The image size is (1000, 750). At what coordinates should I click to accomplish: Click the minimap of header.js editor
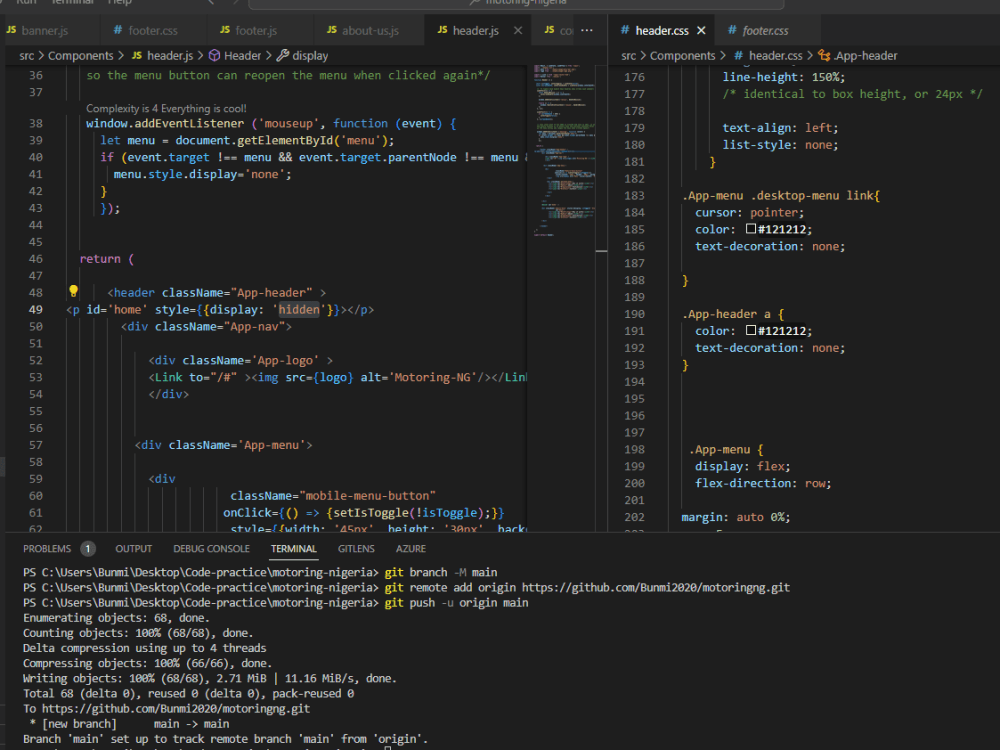(563, 150)
